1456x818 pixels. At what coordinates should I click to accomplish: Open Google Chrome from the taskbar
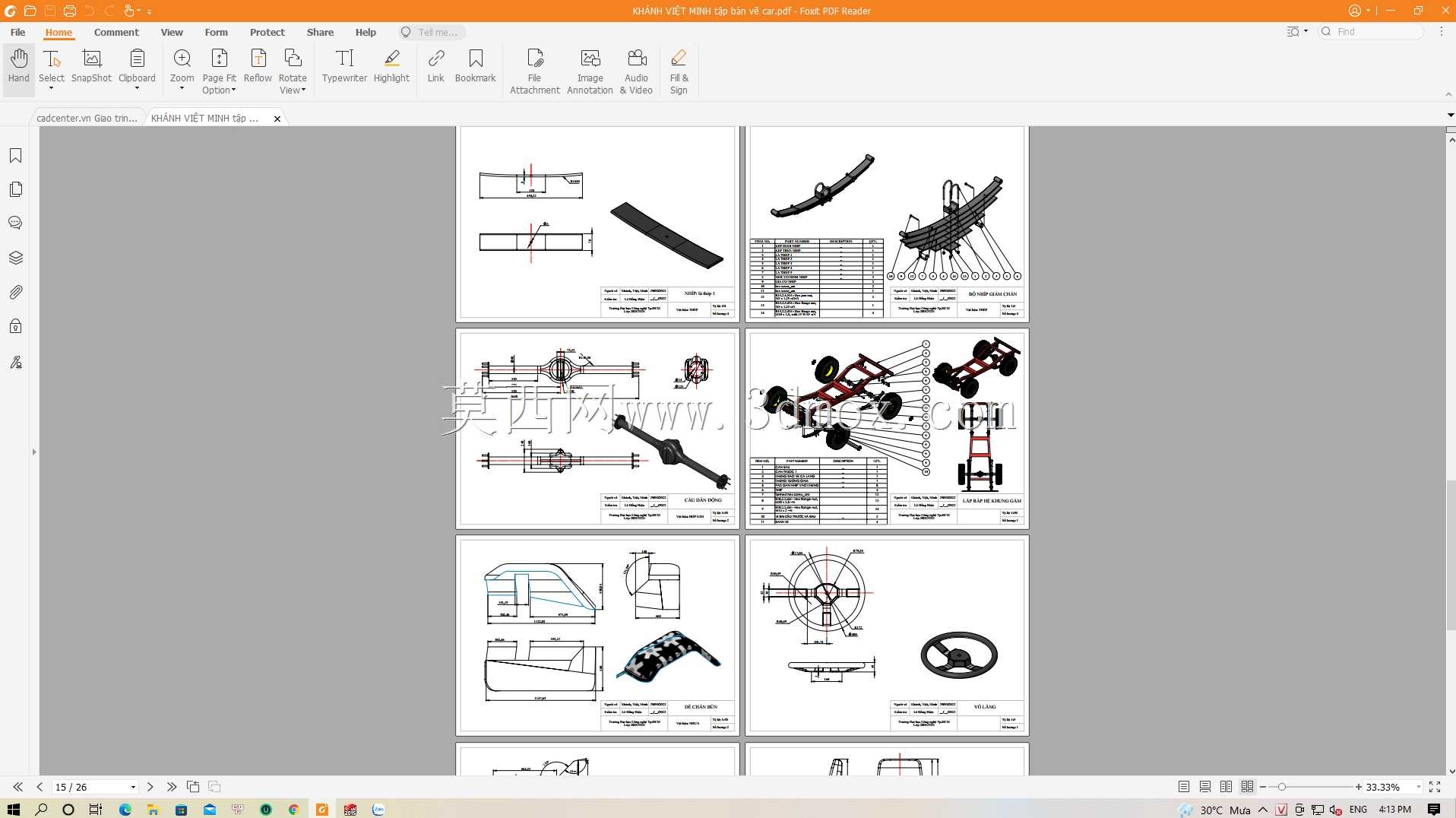pyautogui.click(x=293, y=809)
